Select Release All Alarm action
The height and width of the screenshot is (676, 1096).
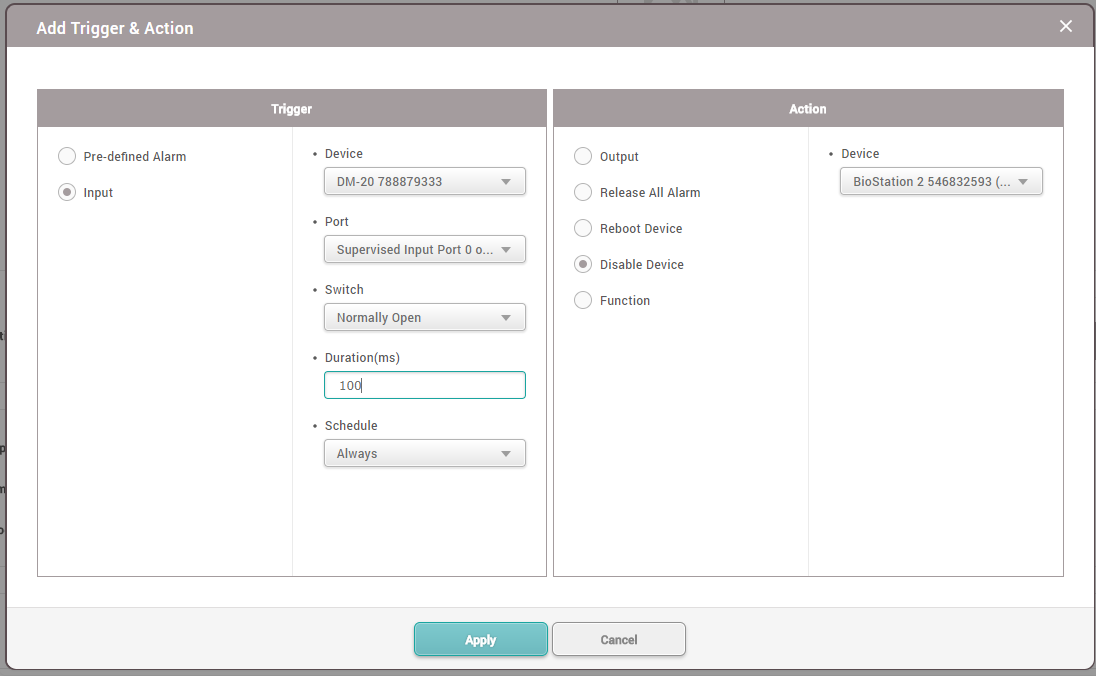point(583,192)
